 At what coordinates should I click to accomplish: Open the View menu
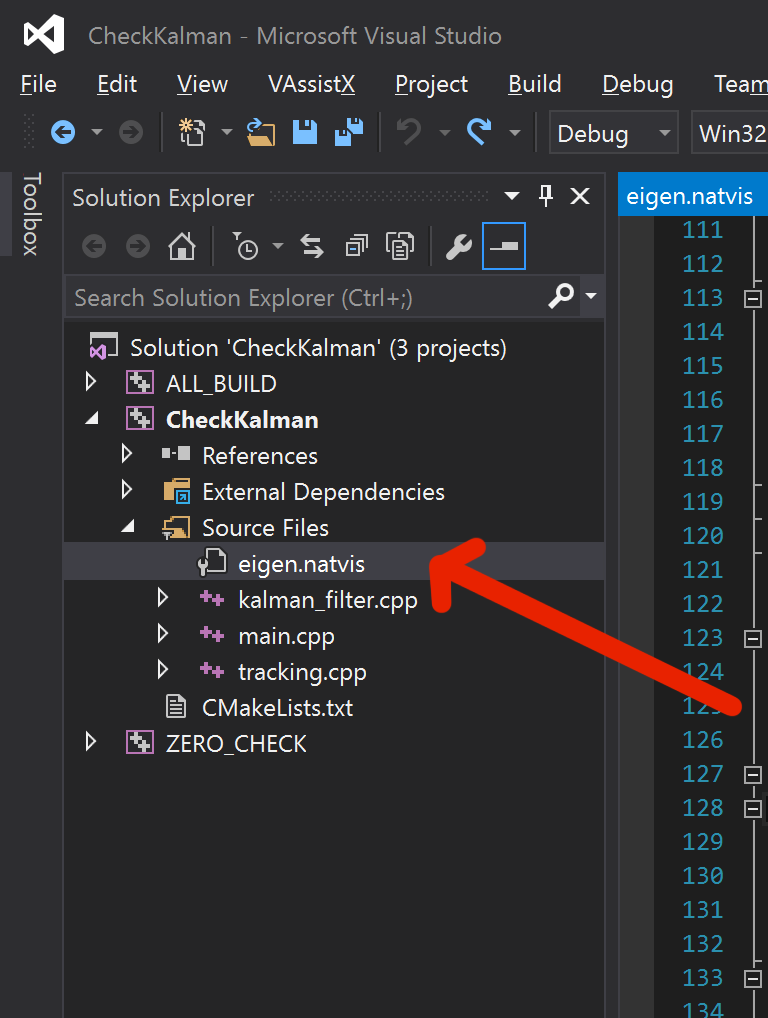pyautogui.click(x=203, y=84)
